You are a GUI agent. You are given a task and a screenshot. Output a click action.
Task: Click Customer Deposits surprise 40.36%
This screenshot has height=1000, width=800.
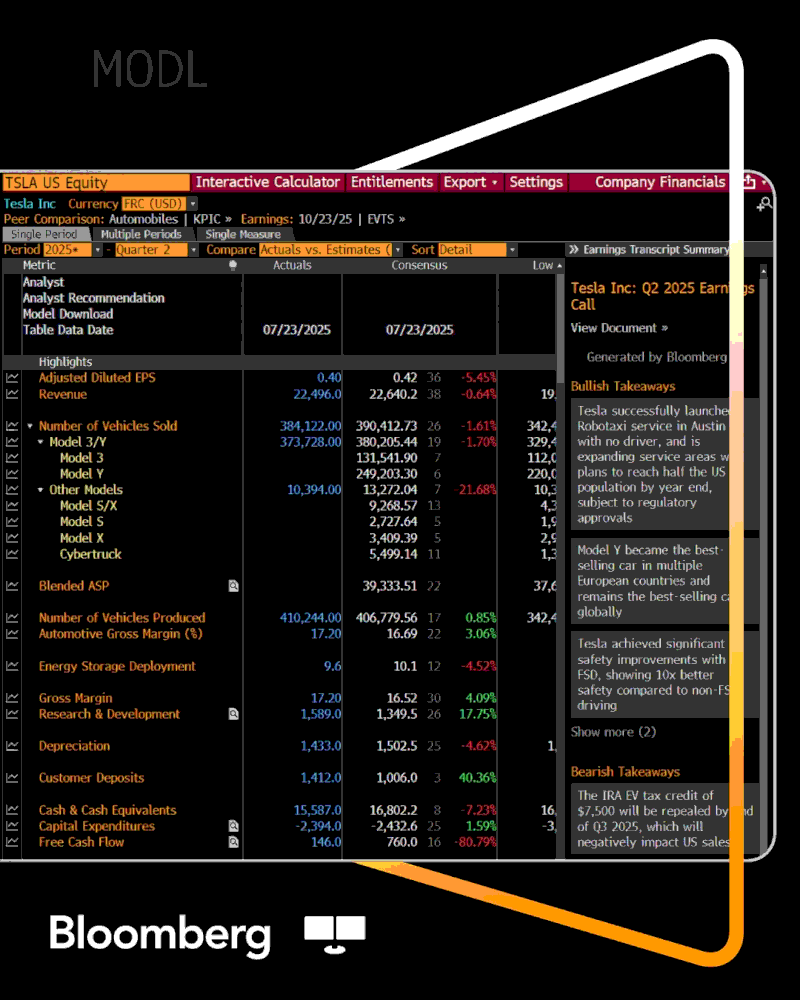point(477,778)
